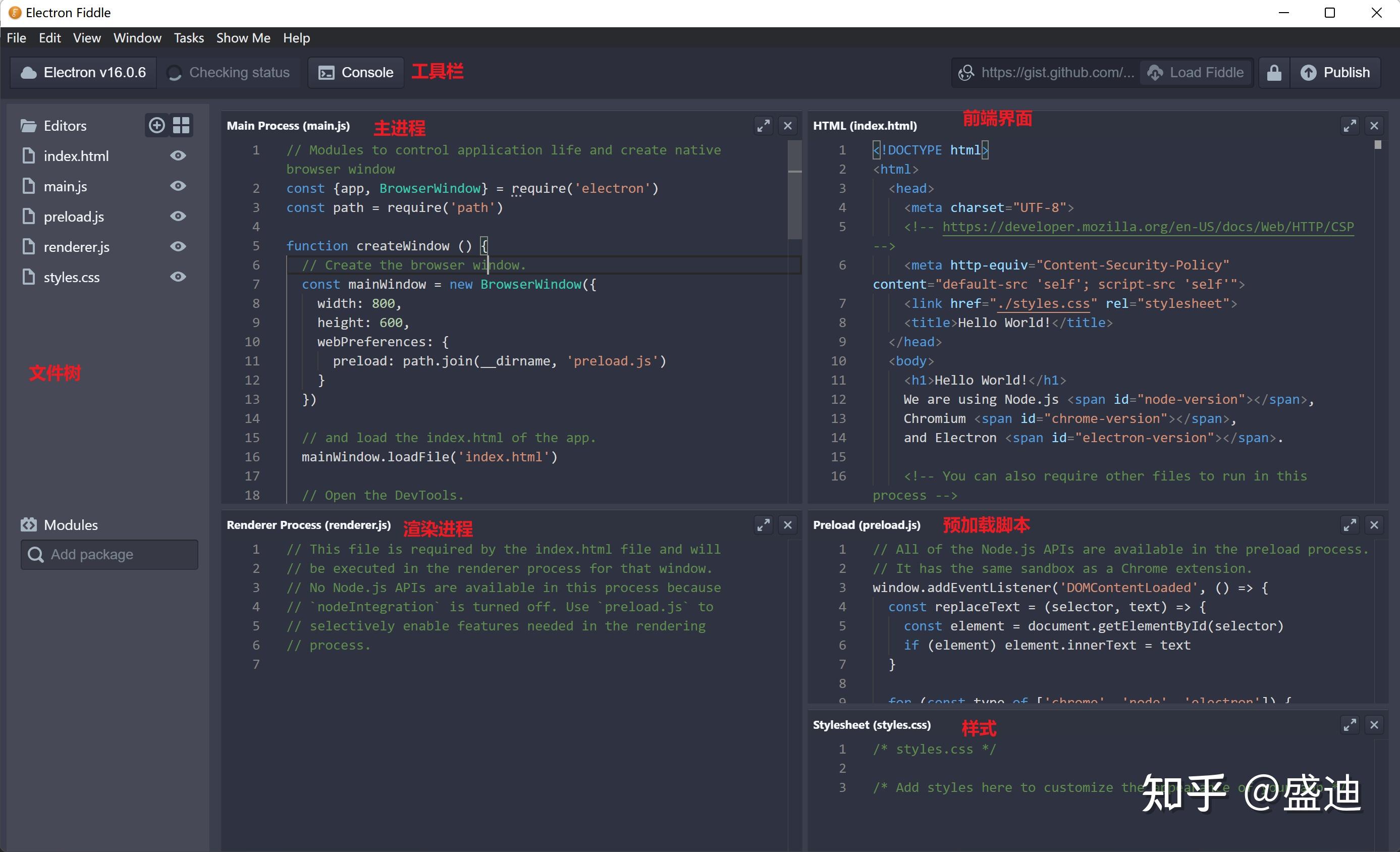The width and height of the screenshot is (1400, 852).
Task: Open the Edit menu
Action: [x=49, y=38]
